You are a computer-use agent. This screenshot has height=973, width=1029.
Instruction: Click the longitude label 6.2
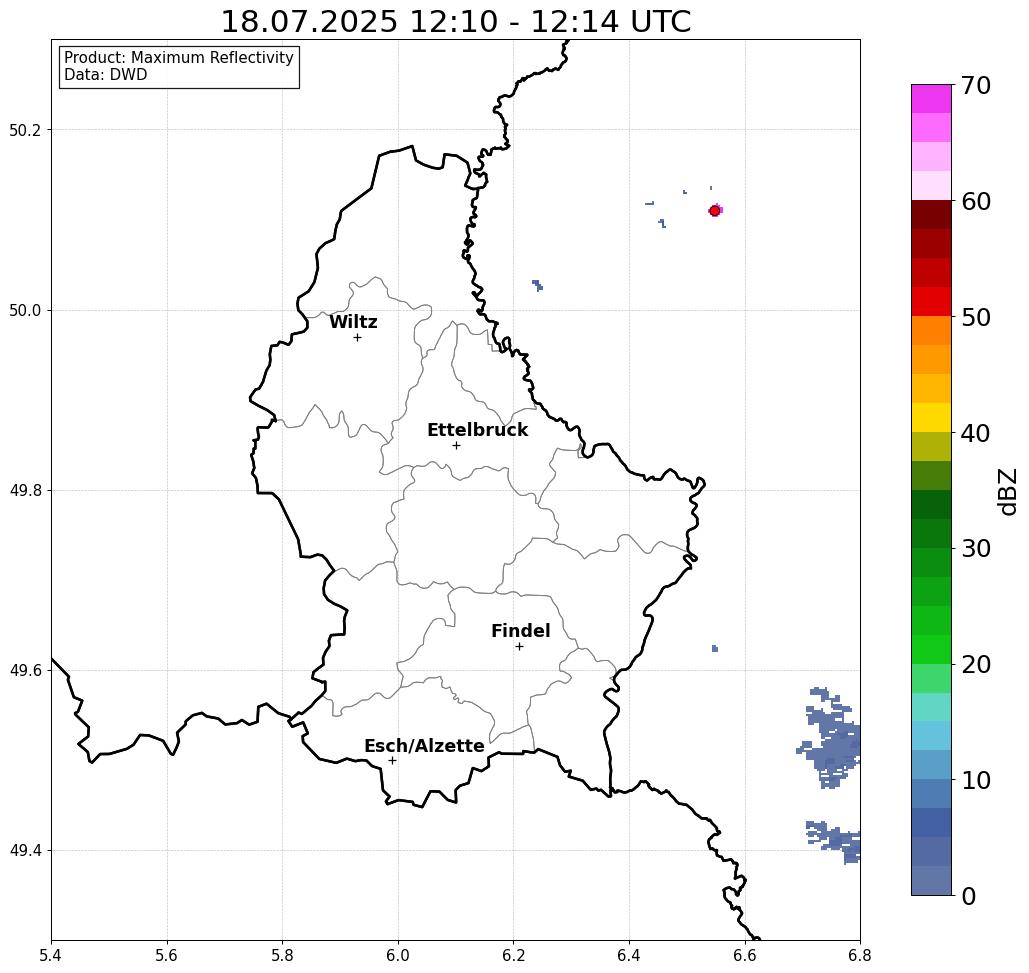coord(513,955)
